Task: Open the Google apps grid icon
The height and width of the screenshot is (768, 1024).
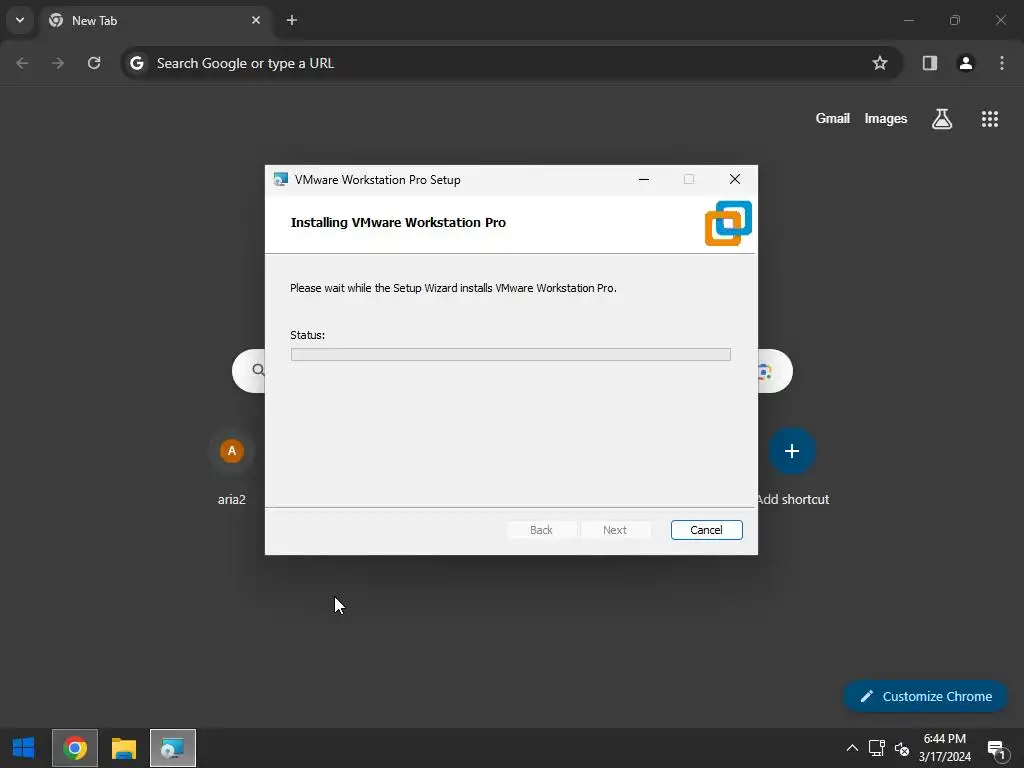Action: [x=989, y=119]
